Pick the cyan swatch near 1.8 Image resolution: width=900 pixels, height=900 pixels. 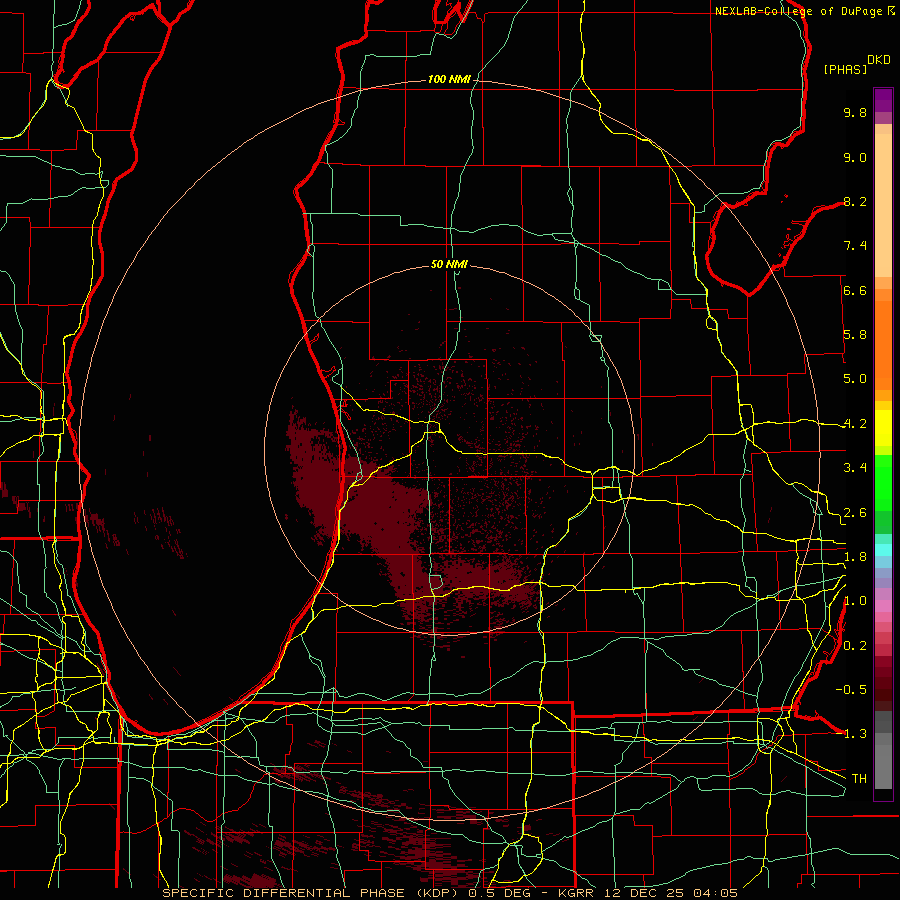(x=883, y=549)
